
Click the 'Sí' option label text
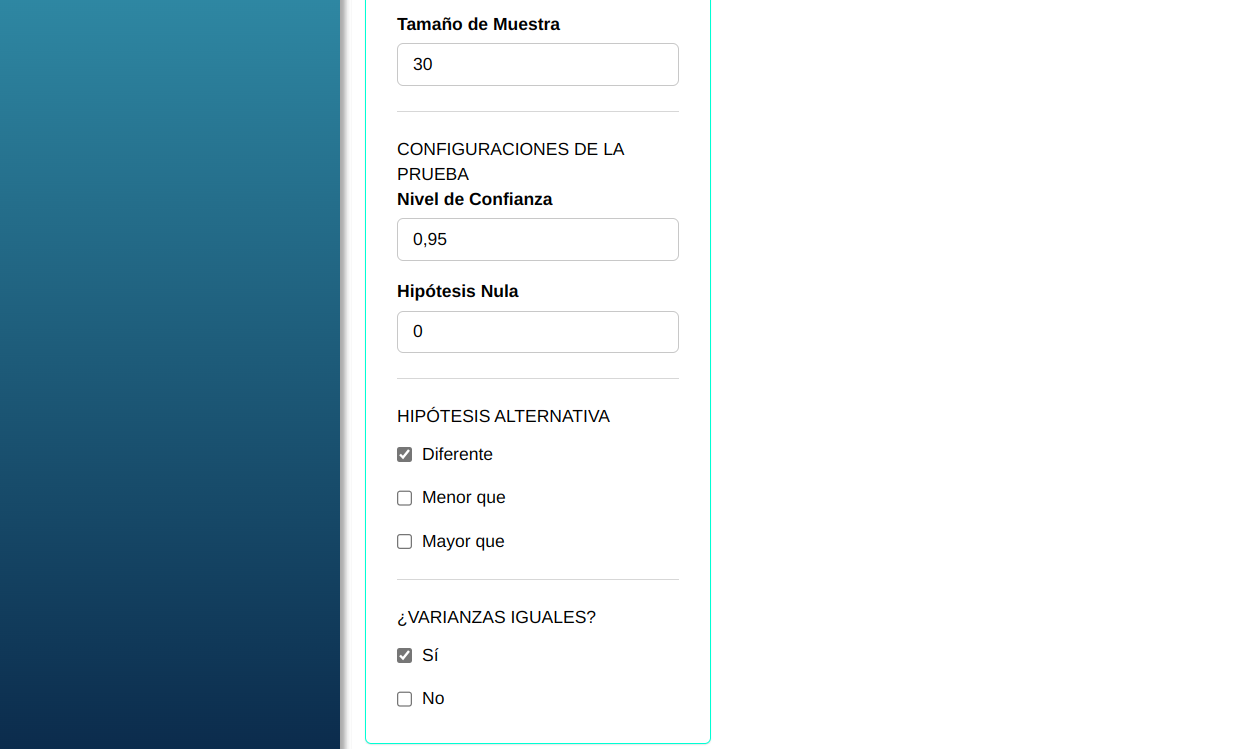point(430,655)
